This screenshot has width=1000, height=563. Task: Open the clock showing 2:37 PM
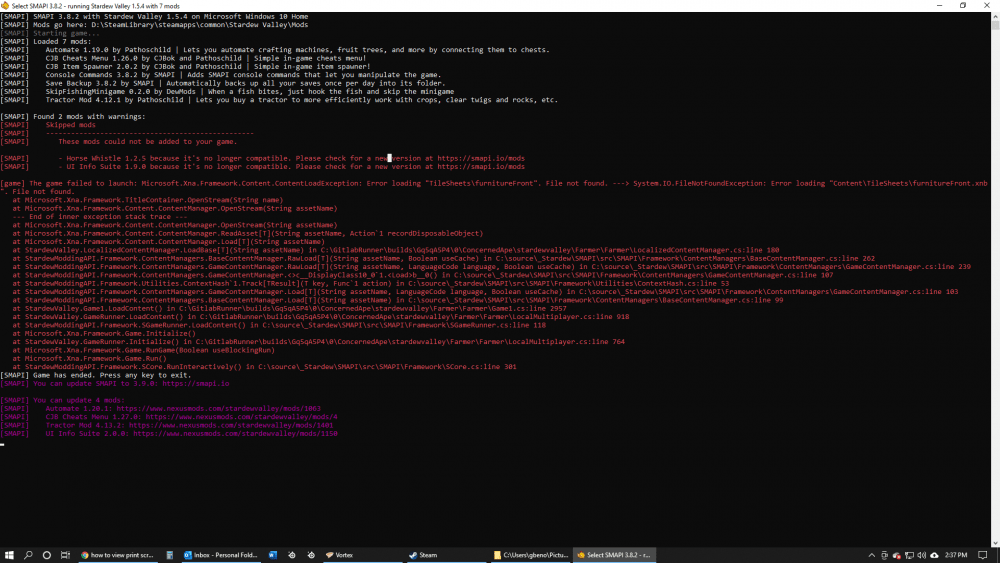coord(955,555)
